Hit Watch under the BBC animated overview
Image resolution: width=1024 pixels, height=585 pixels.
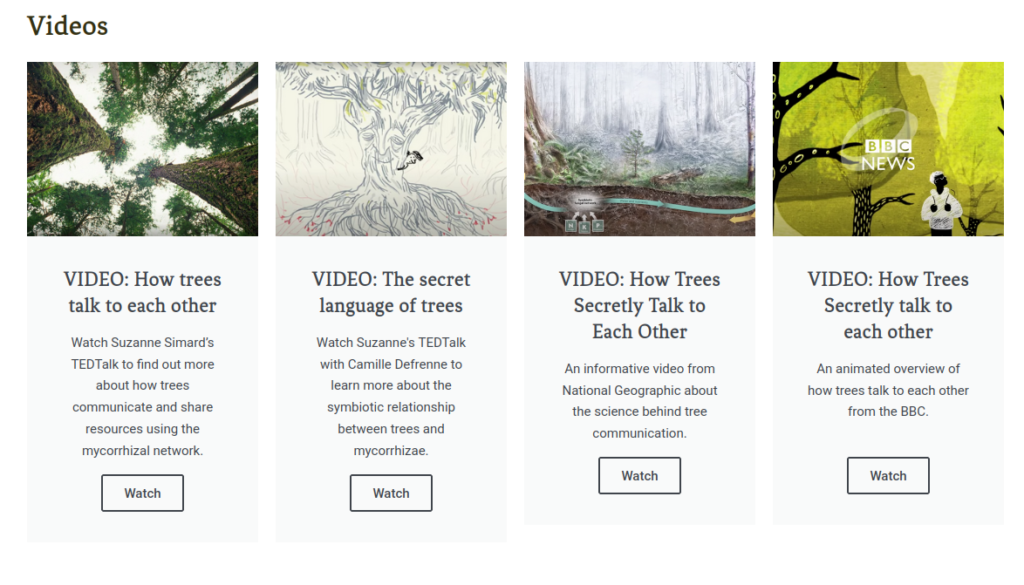pos(888,475)
